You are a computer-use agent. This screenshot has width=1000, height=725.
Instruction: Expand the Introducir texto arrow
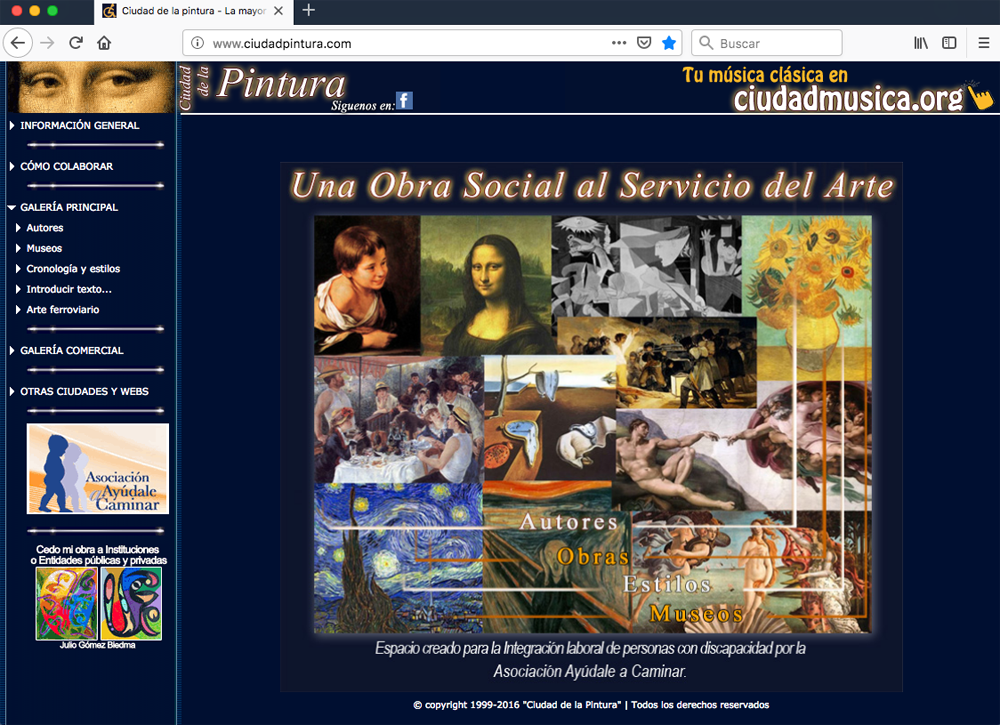pyautogui.click(x=18, y=289)
